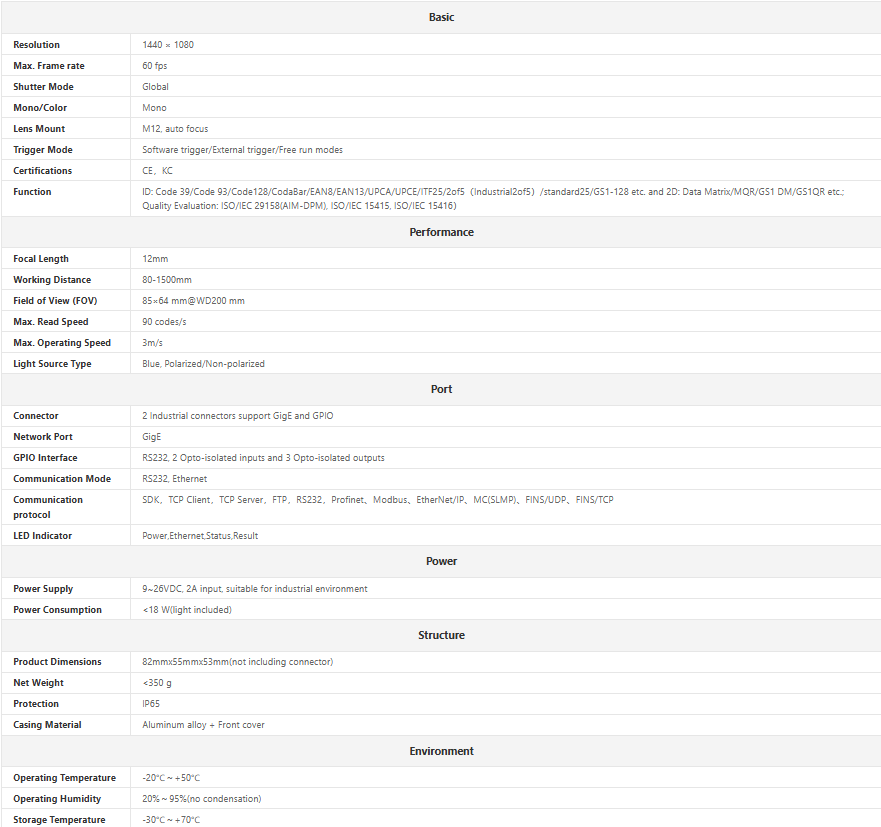Click the Operating Humidity row label
881x827 pixels.
tap(57, 799)
